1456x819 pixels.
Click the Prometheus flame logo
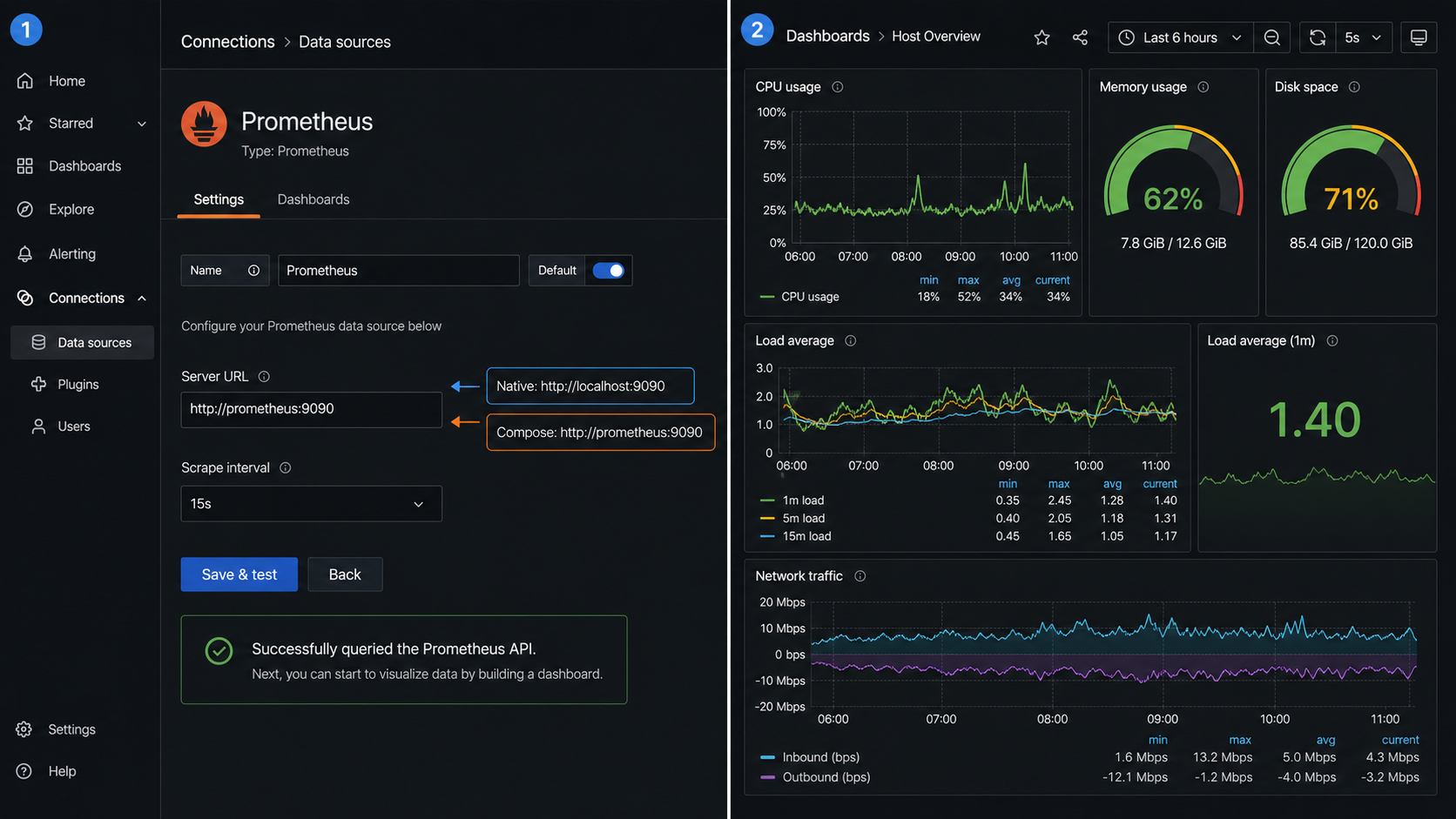[204, 124]
